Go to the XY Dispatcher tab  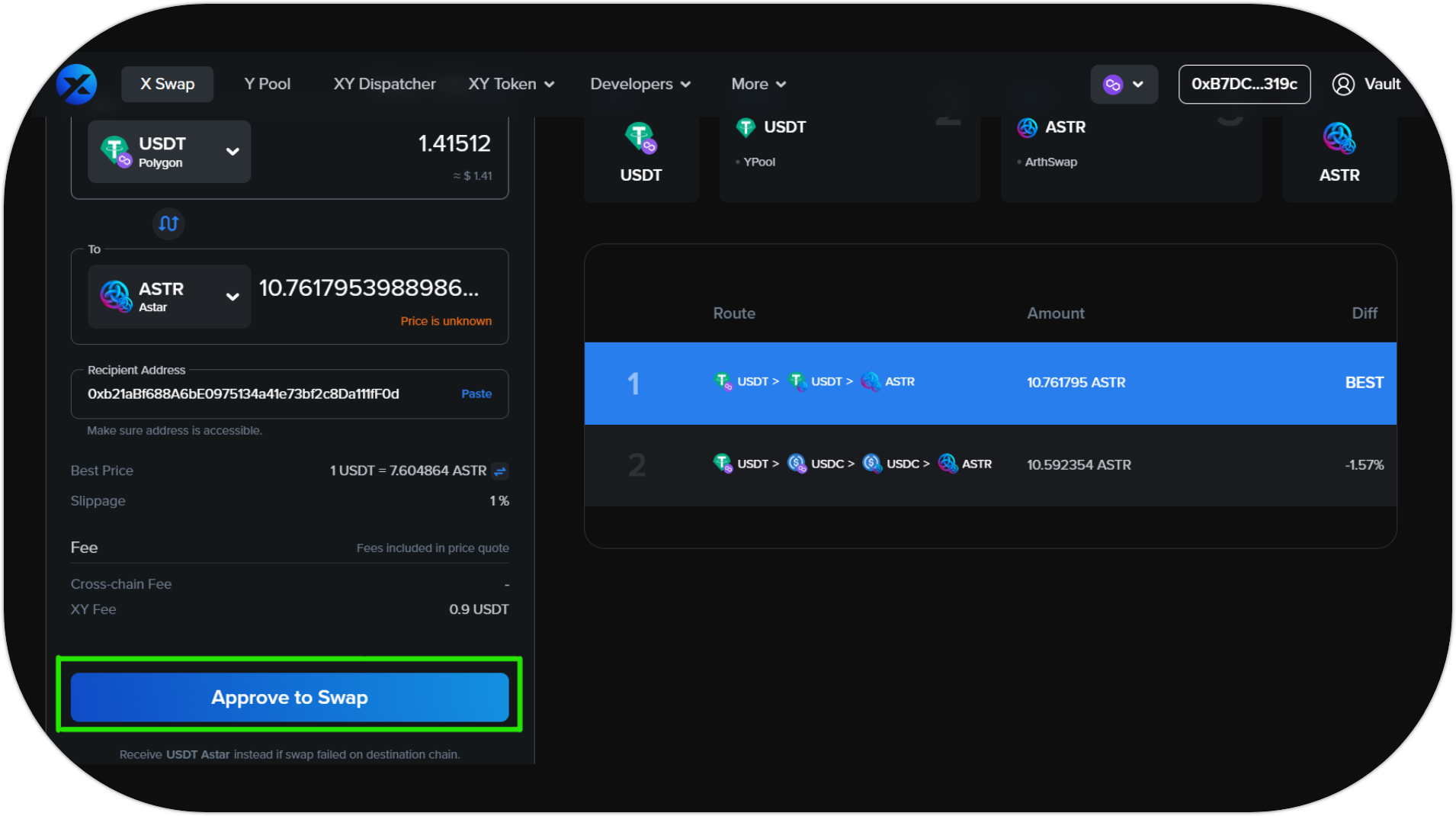(384, 84)
